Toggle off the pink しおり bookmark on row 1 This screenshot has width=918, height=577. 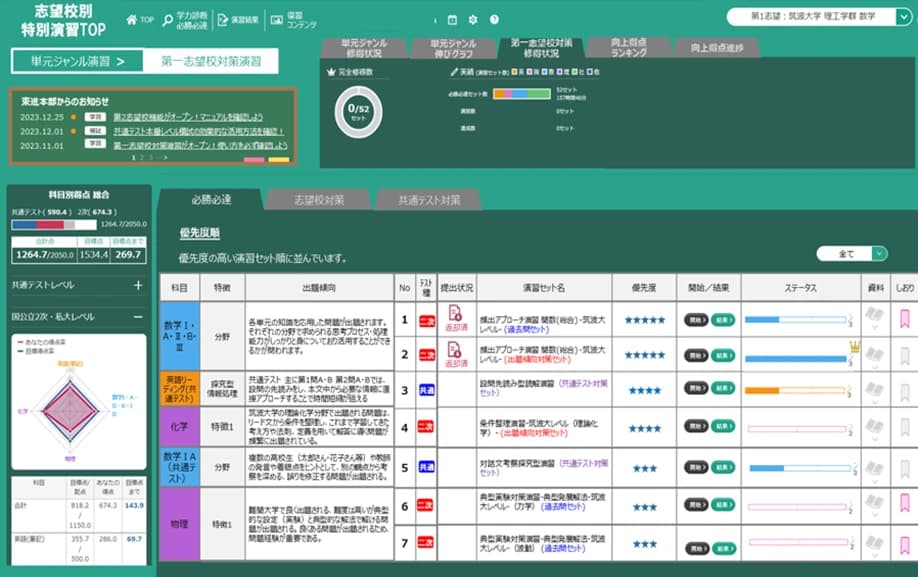pyautogui.click(x=904, y=318)
